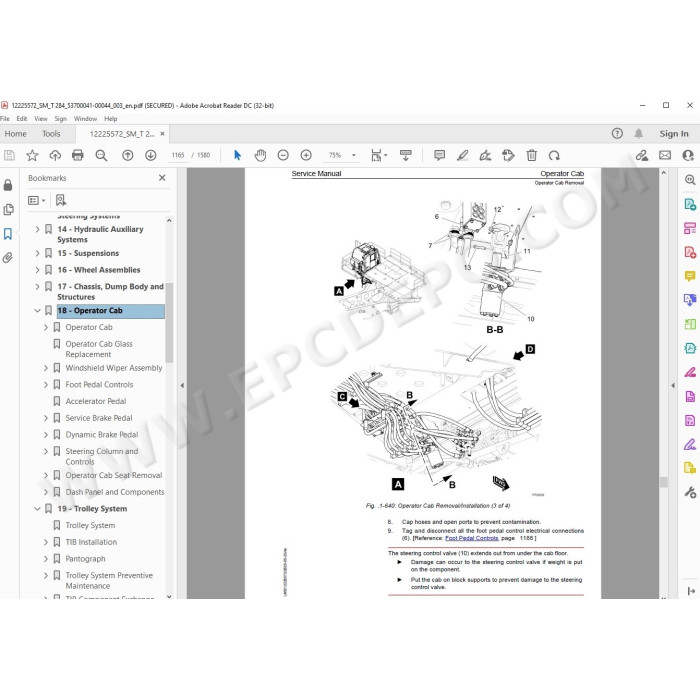This screenshot has height=700, width=700.
Task: Share a link to the file
Action: pyautogui.click(x=642, y=155)
